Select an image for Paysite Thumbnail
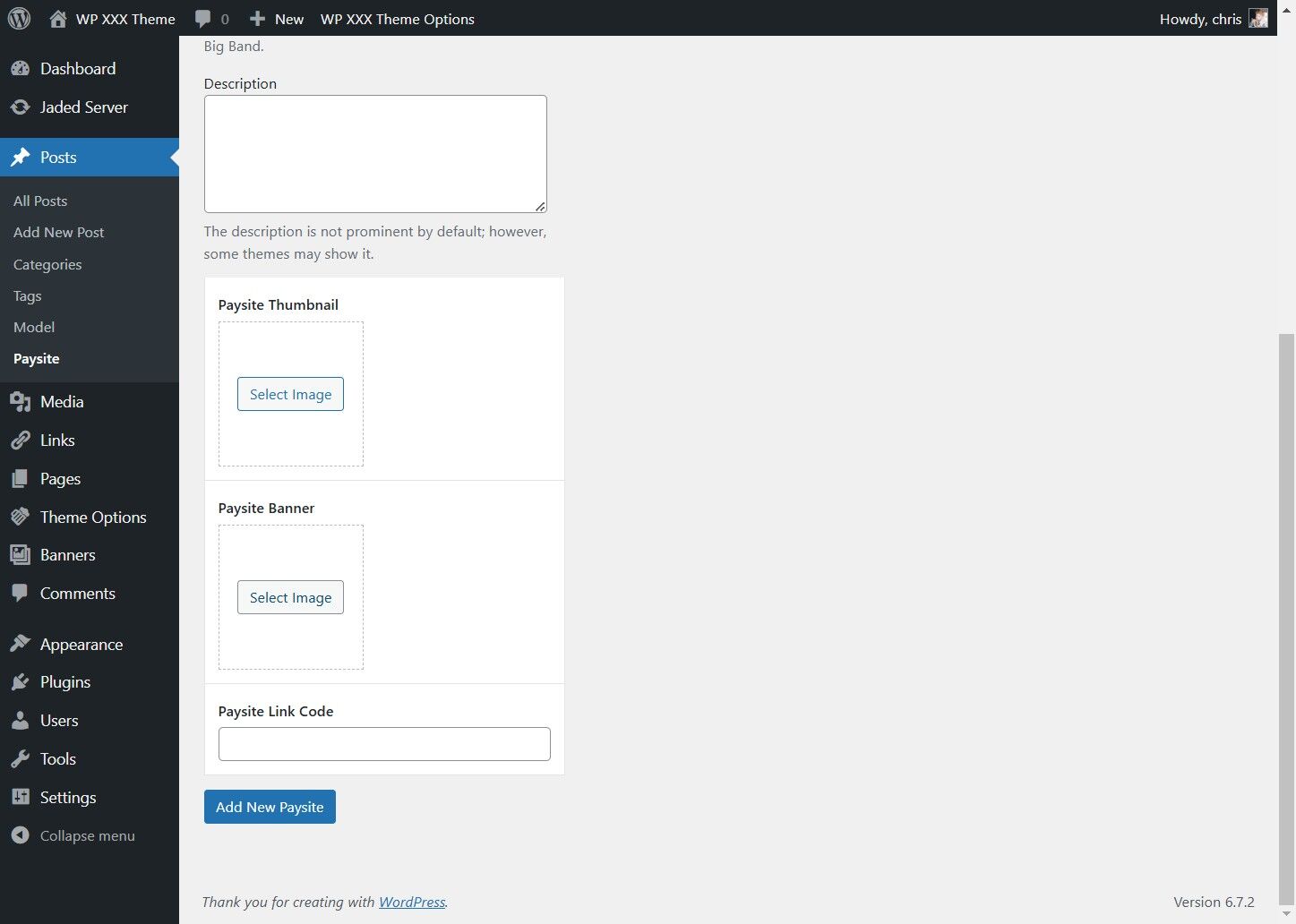Viewport: 1296px width, 924px height. point(290,394)
